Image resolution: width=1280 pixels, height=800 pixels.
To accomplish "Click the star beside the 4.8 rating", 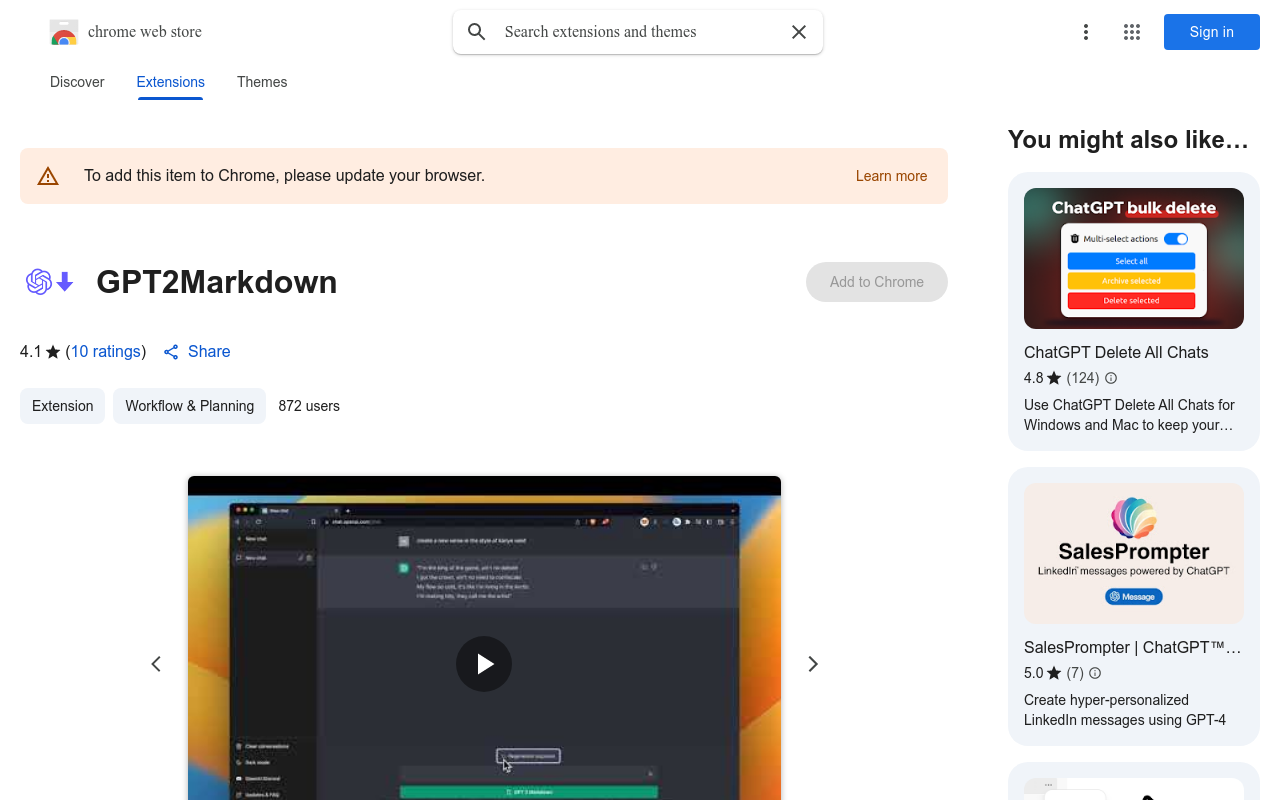I will (1054, 378).
